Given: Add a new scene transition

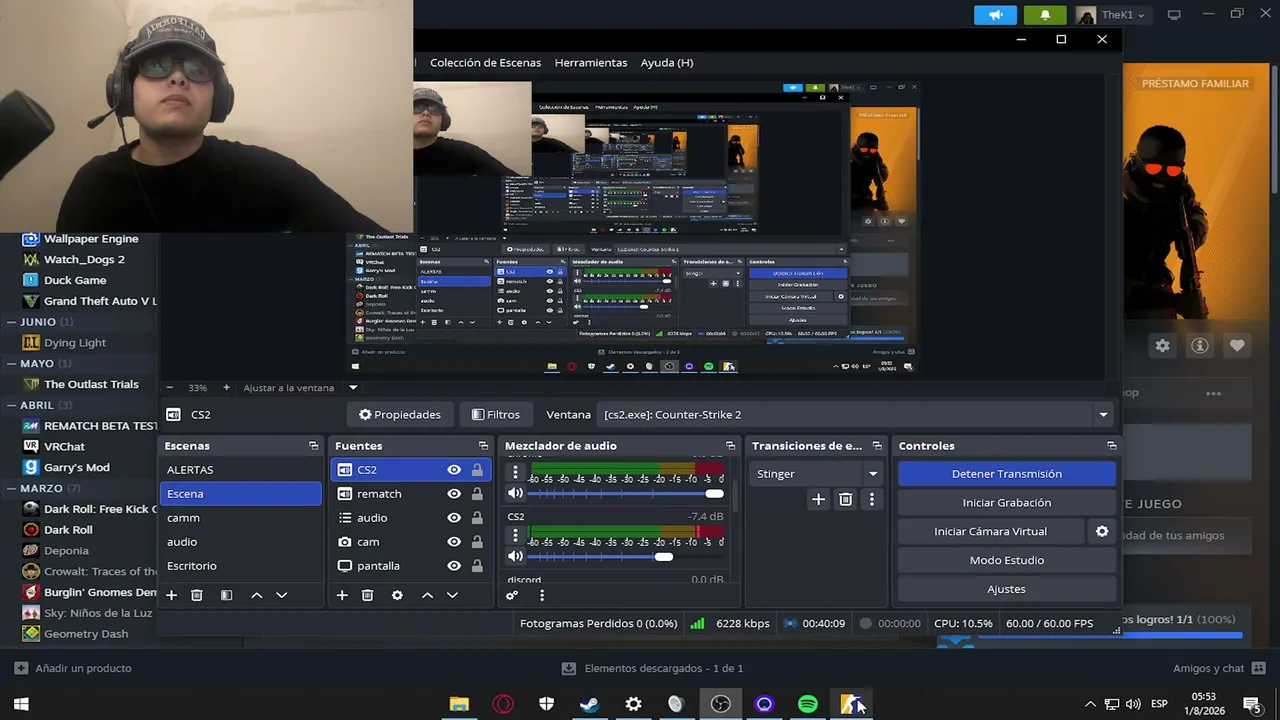Looking at the screenshot, I should 818,499.
